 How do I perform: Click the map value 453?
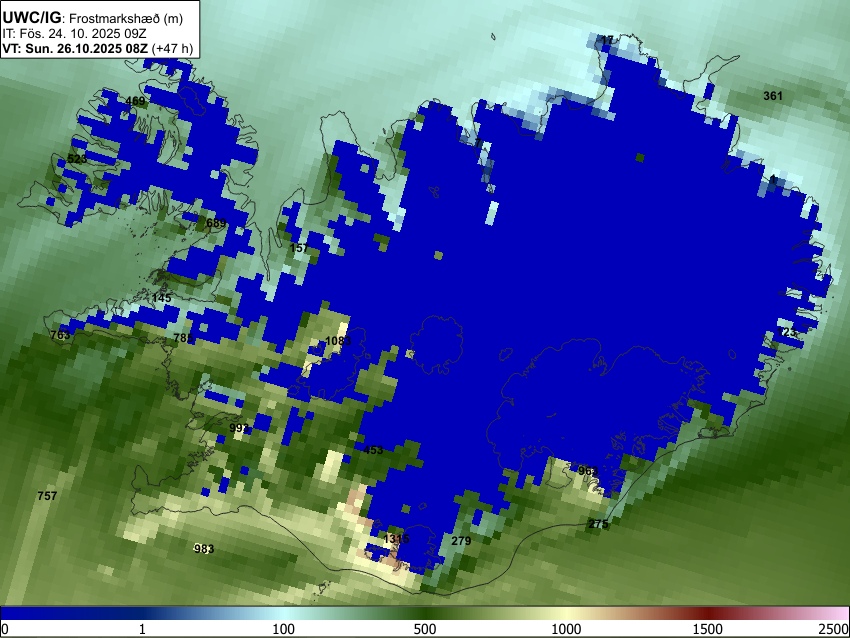[374, 450]
